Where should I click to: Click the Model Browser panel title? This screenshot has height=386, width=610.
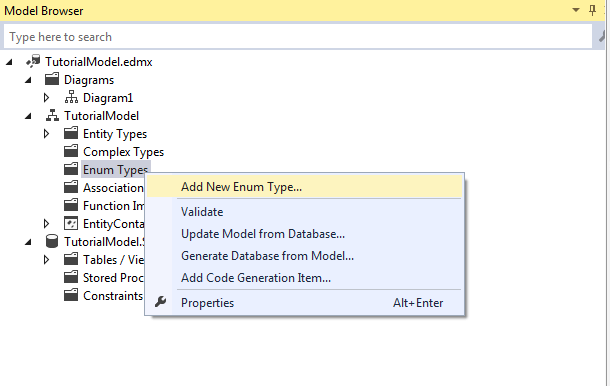pos(44,11)
